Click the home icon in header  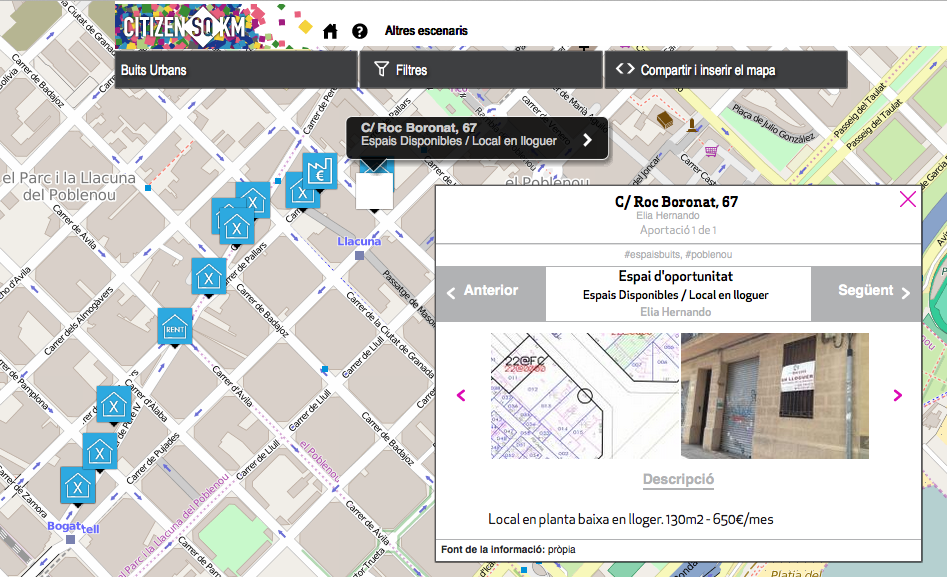click(330, 31)
